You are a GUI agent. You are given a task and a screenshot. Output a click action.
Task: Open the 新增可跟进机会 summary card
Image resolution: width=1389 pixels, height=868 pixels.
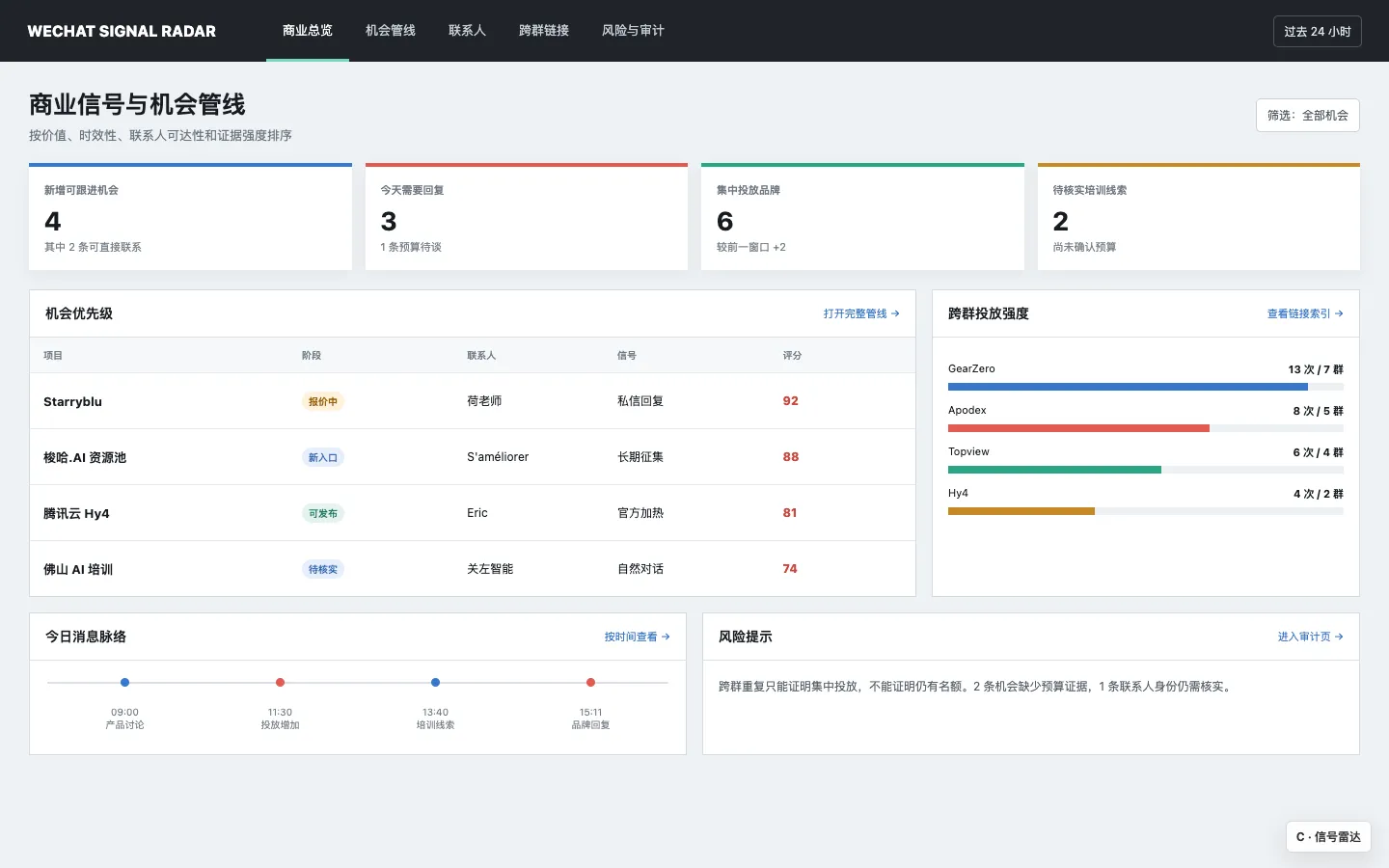coord(190,217)
